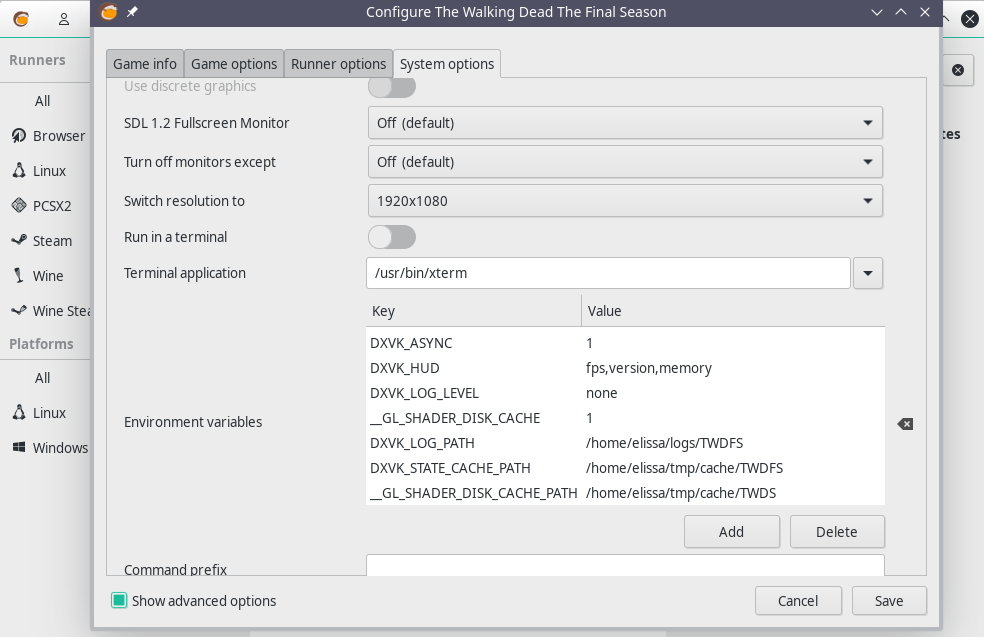
Task: Click the Value column header
Action: [733, 311]
